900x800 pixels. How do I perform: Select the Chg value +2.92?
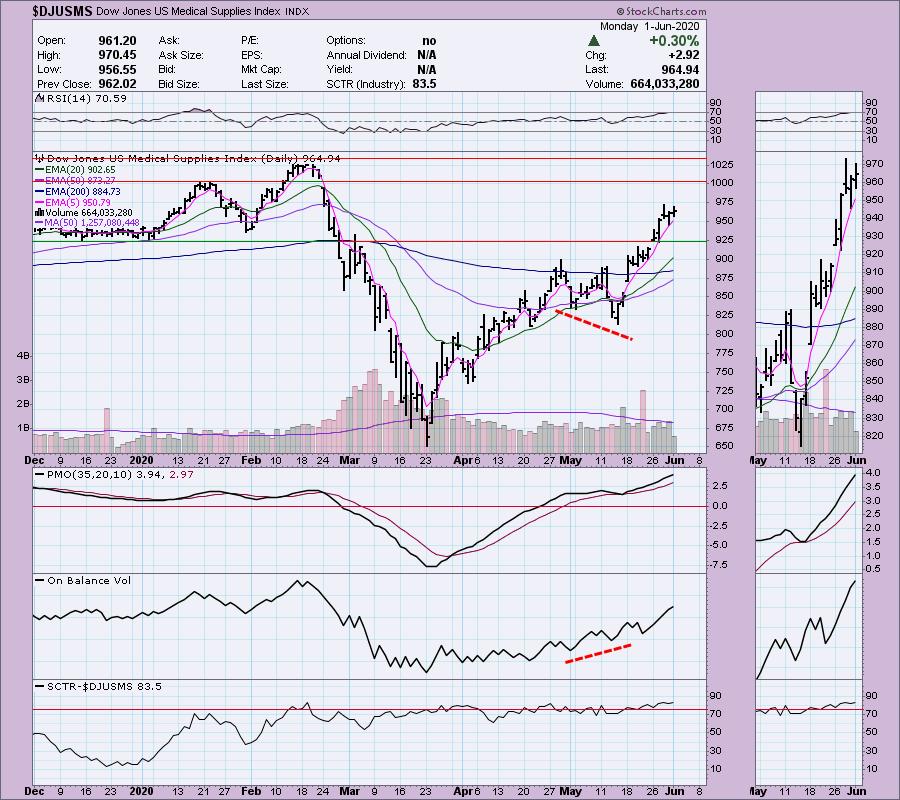682,55
